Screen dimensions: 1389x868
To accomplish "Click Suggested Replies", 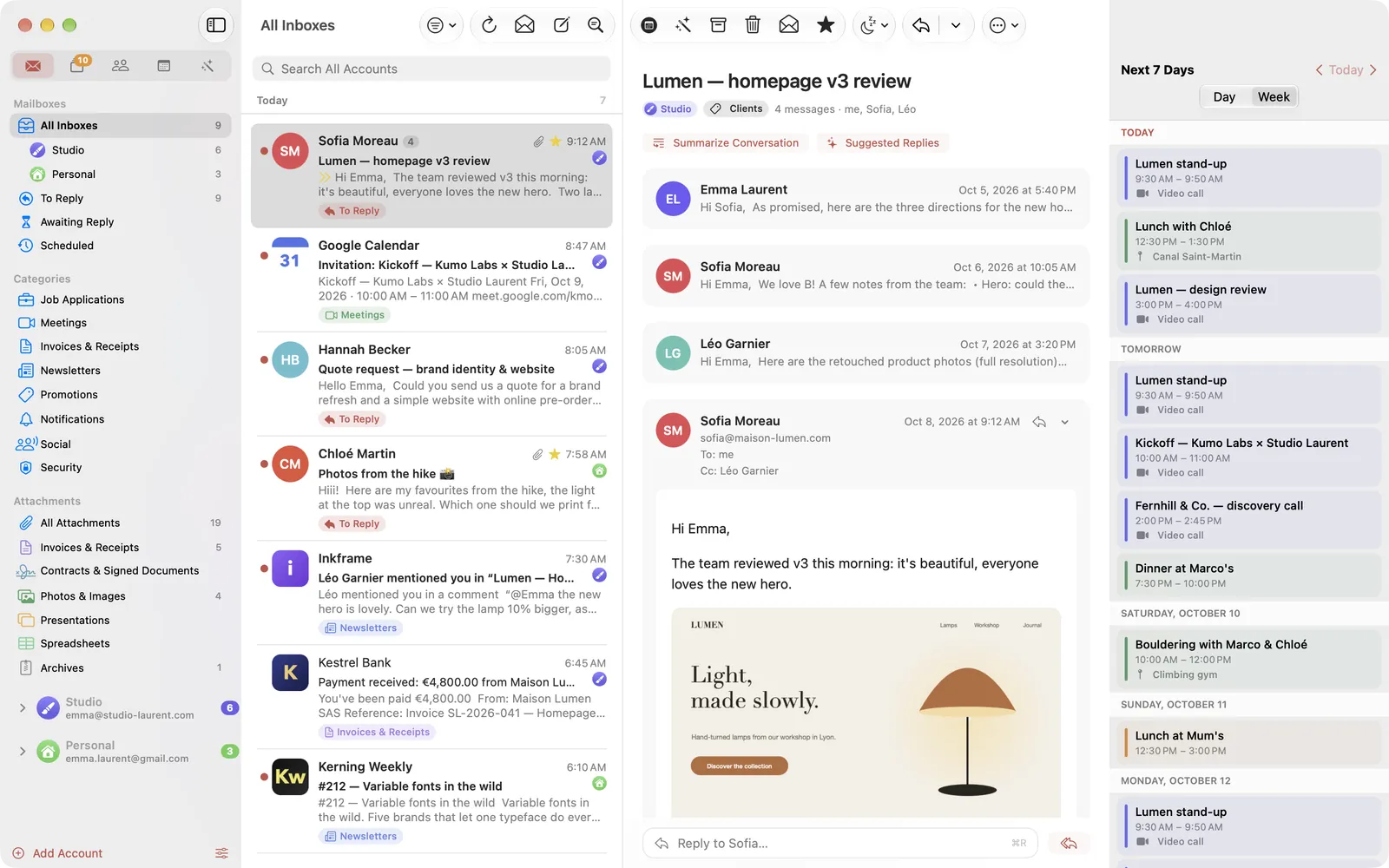I will tap(883, 143).
